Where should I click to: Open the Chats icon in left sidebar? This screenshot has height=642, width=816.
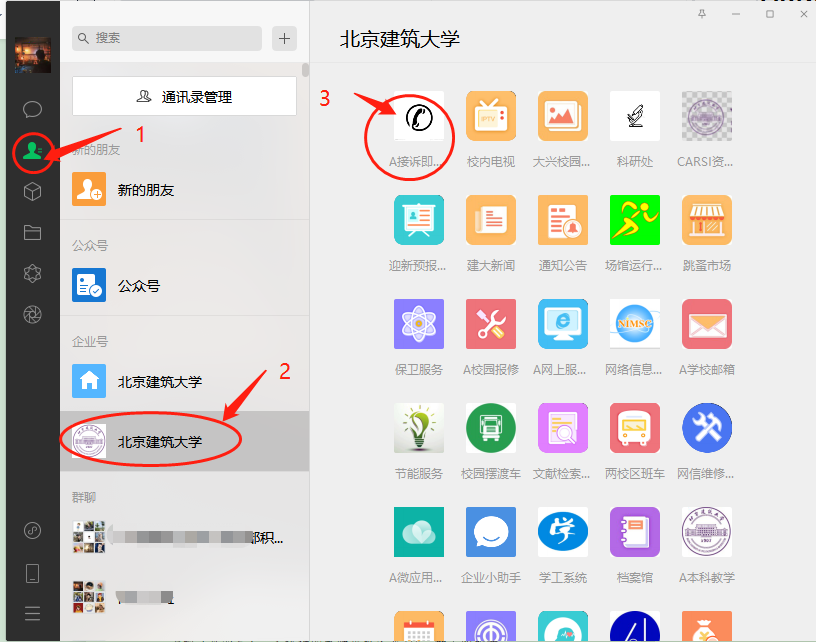click(32, 109)
